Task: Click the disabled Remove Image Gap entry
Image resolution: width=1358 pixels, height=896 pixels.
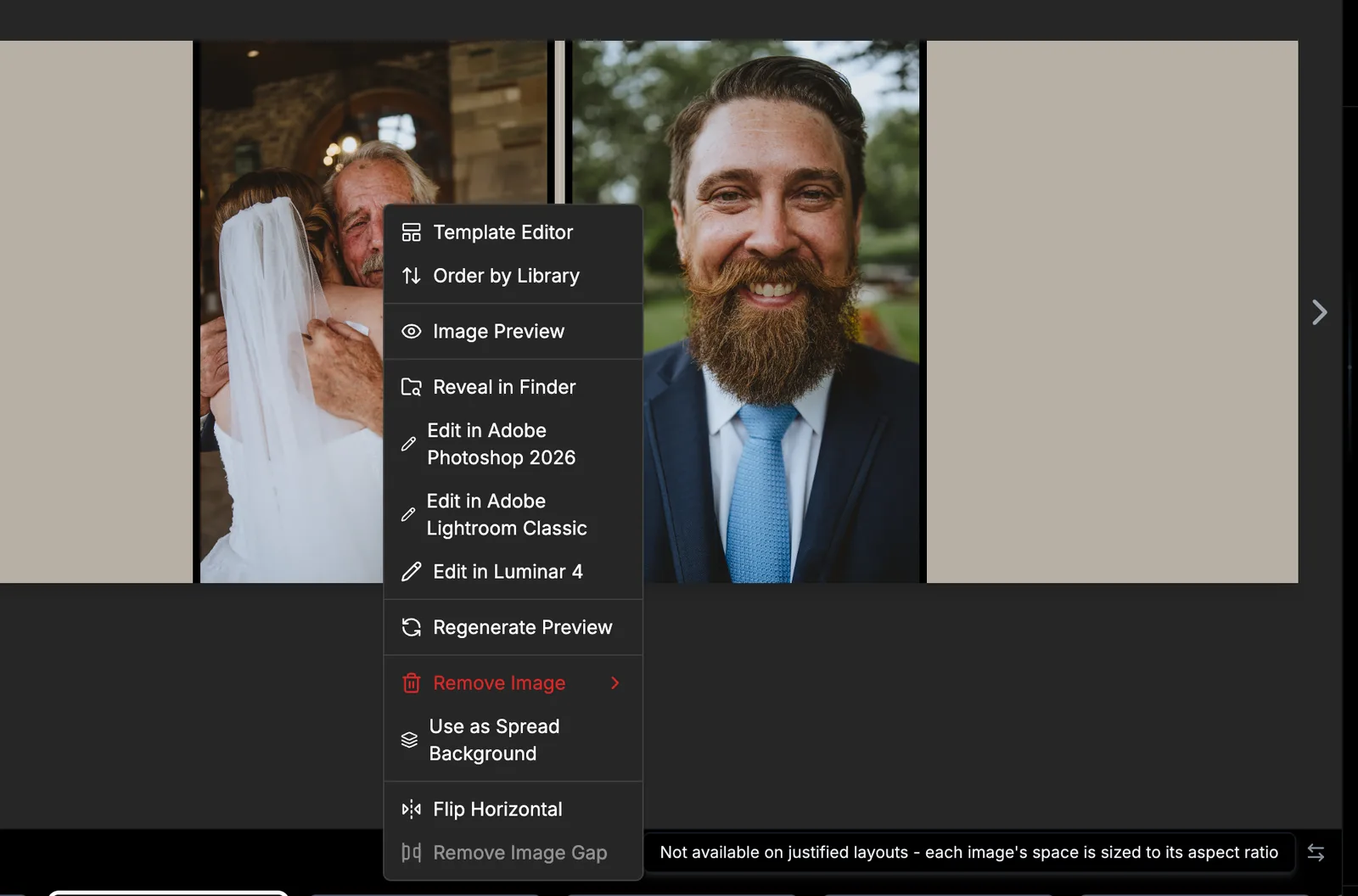Action: click(x=513, y=853)
